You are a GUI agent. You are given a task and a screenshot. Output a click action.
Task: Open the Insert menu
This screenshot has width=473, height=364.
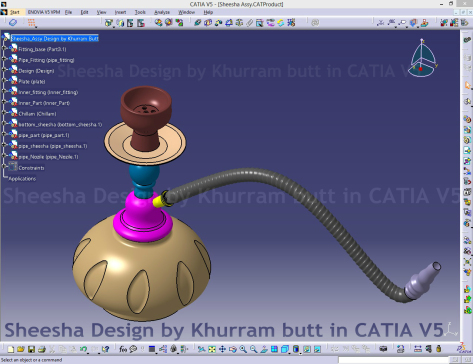(x=120, y=12)
